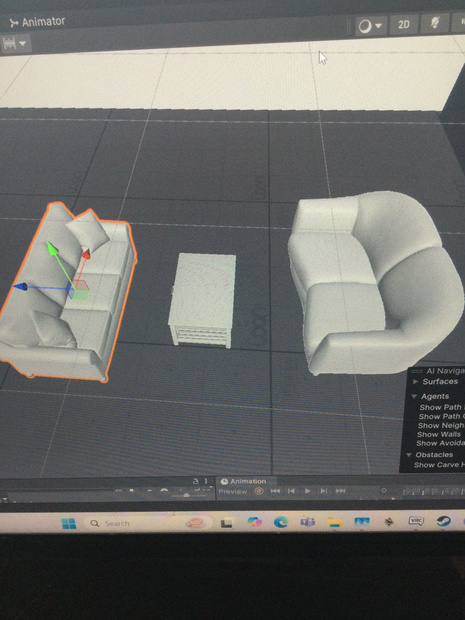This screenshot has width=465, height=620.
Task: Toggle Show Carve Hull option
Action: coord(439,465)
